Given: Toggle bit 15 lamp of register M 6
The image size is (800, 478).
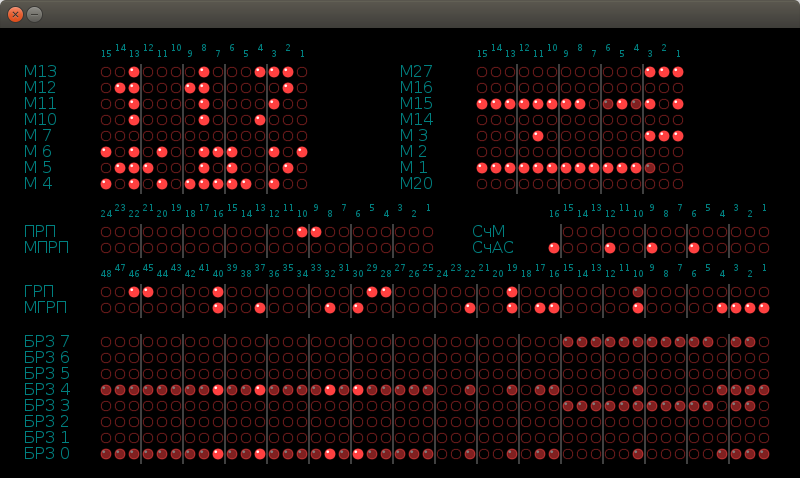Looking at the screenshot, I should tap(106, 152).
